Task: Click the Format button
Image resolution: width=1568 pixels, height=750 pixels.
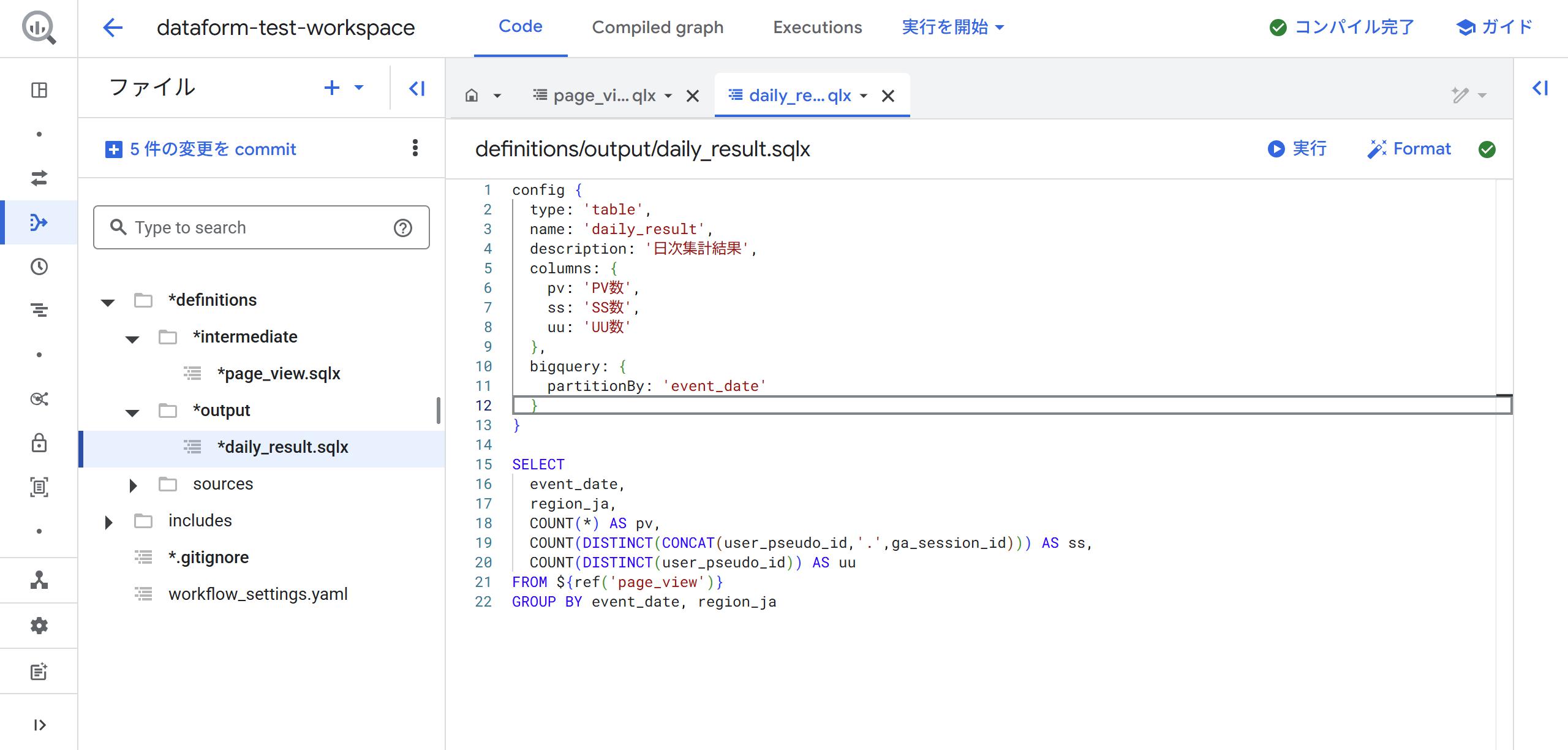Action: (1409, 149)
